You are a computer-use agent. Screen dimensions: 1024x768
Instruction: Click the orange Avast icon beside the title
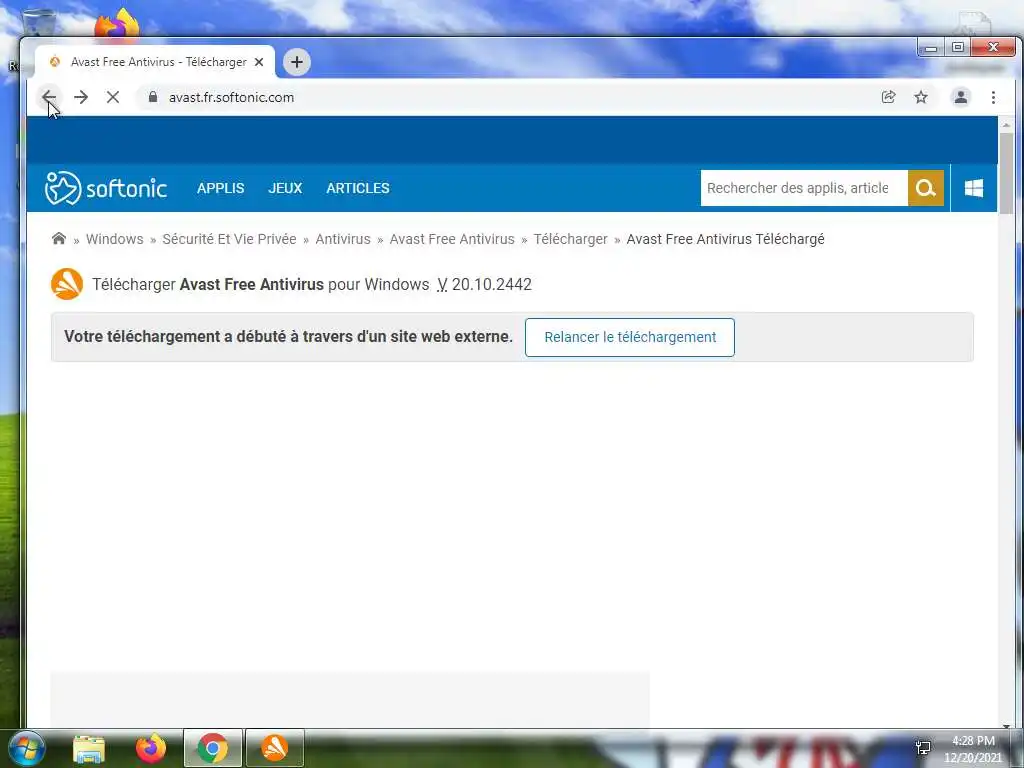pos(67,284)
